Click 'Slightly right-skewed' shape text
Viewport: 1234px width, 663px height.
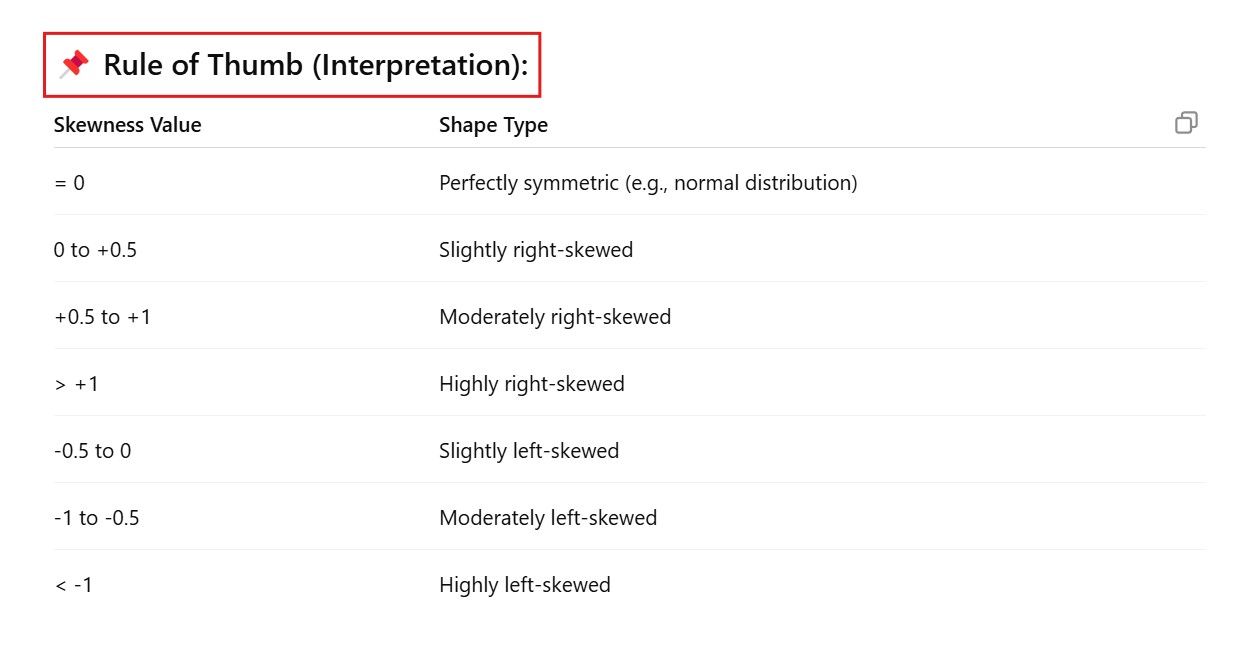(536, 250)
